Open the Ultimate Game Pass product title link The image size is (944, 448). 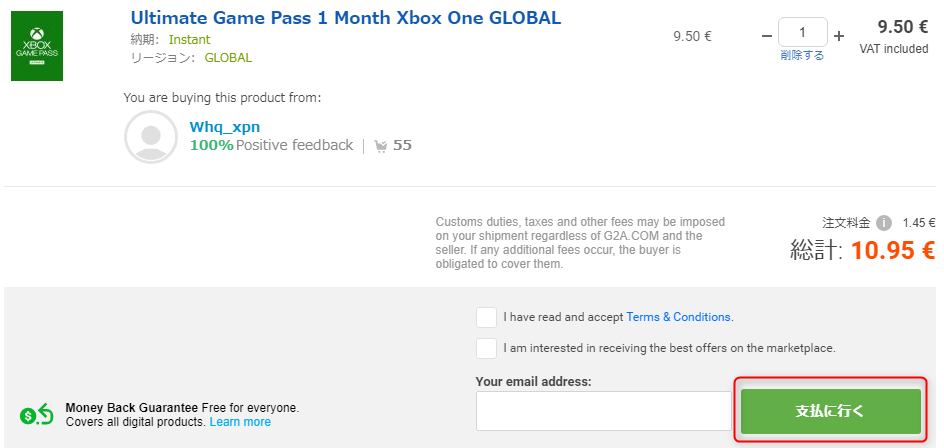tap(346, 18)
